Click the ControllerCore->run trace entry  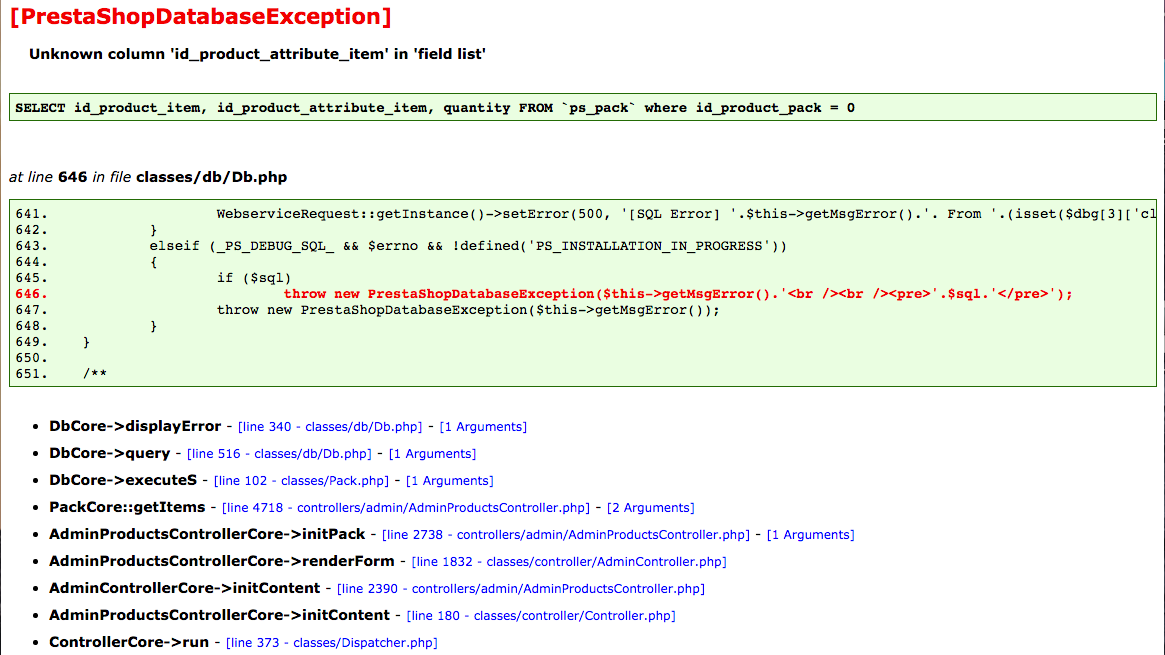129,642
